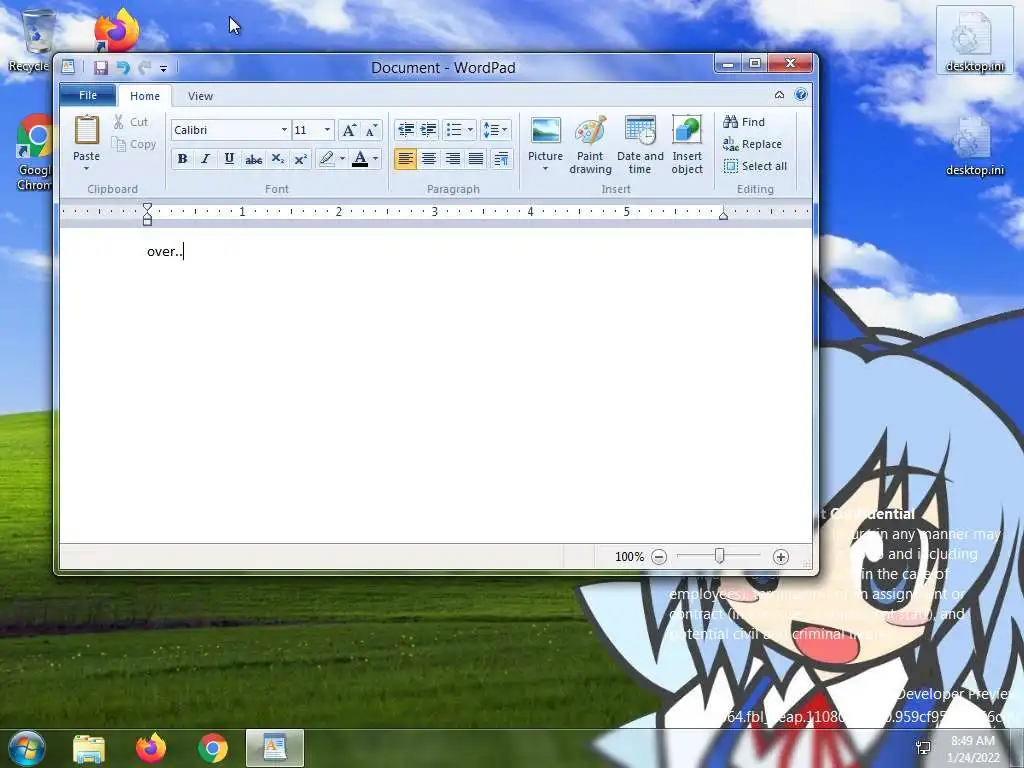This screenshot has height=768, width=1024.
Task: Click the WordPad application icon in title bar
Action: [68, 67]
